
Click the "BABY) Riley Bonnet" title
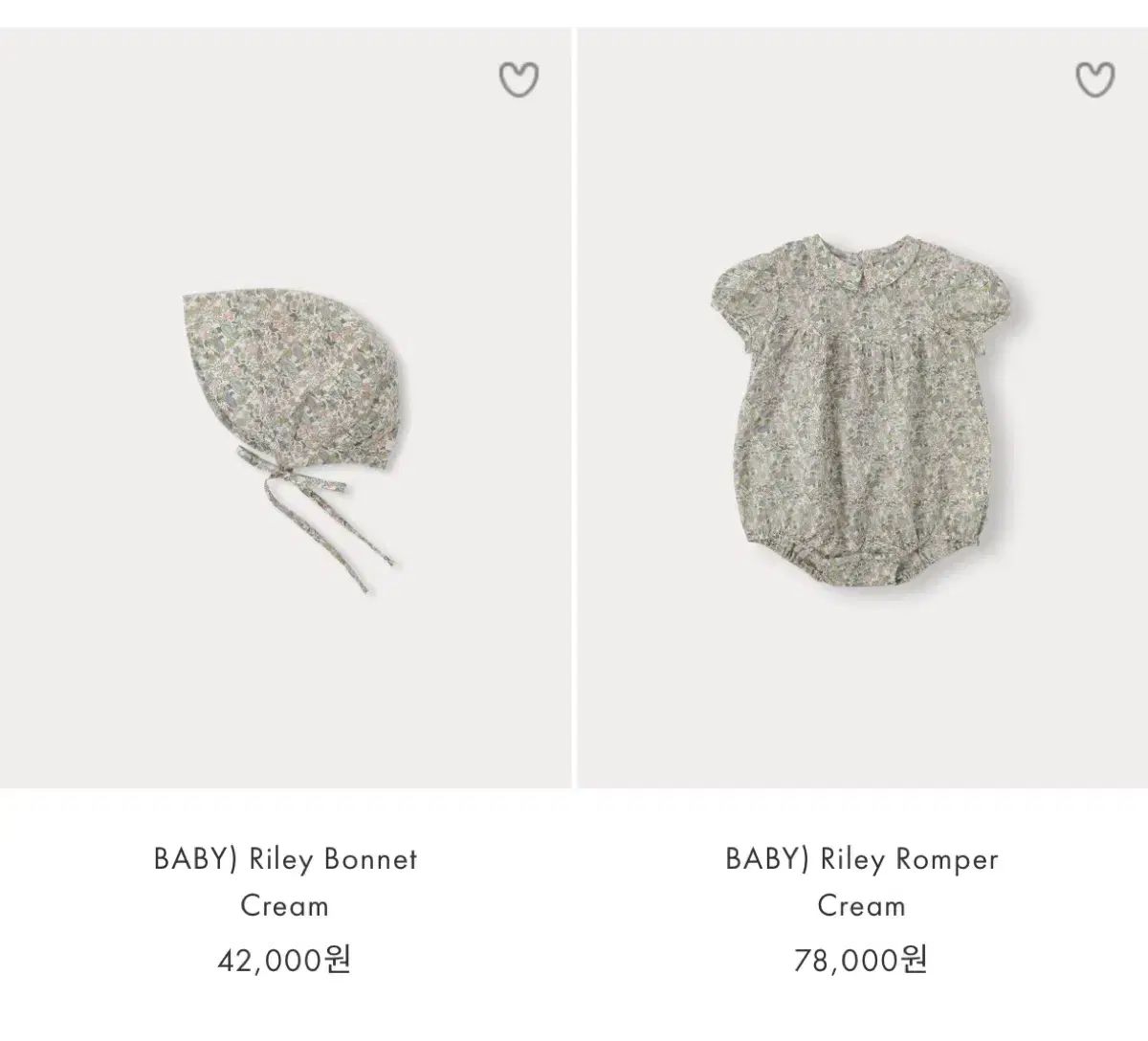(x=285, y=858)
